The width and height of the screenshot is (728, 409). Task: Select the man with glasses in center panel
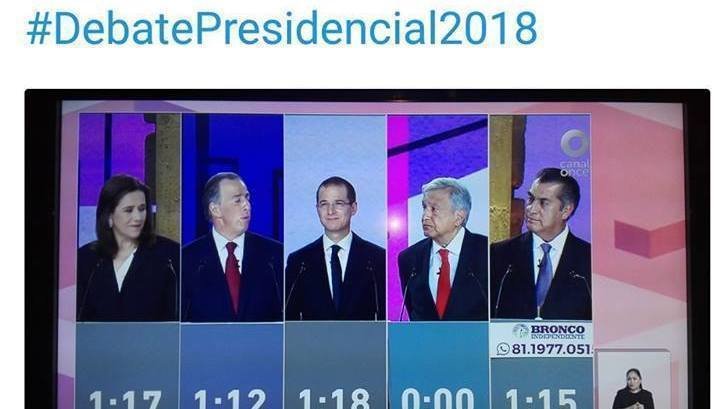coord(335,217)
